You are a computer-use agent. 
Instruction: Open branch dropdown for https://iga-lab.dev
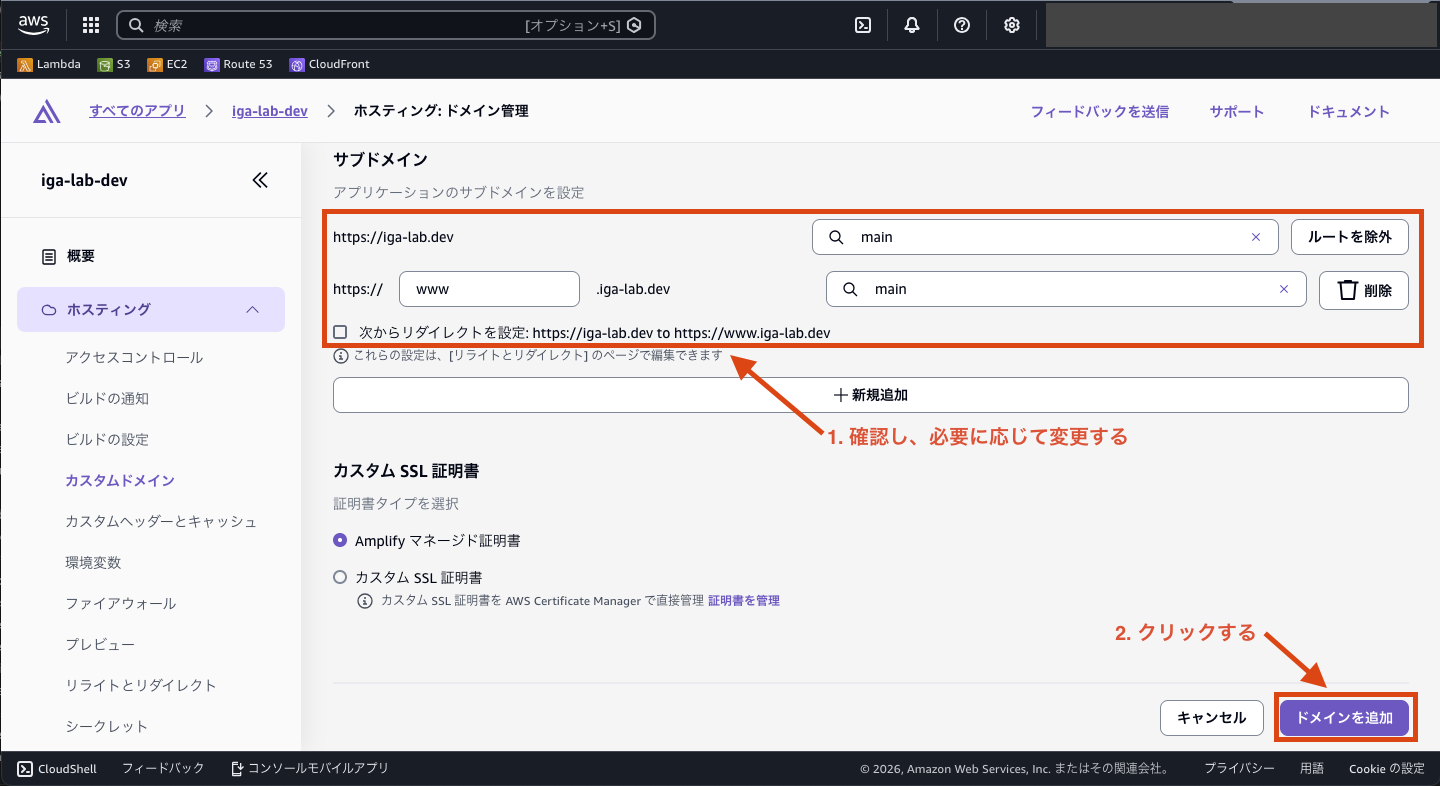coord(1045,237)
